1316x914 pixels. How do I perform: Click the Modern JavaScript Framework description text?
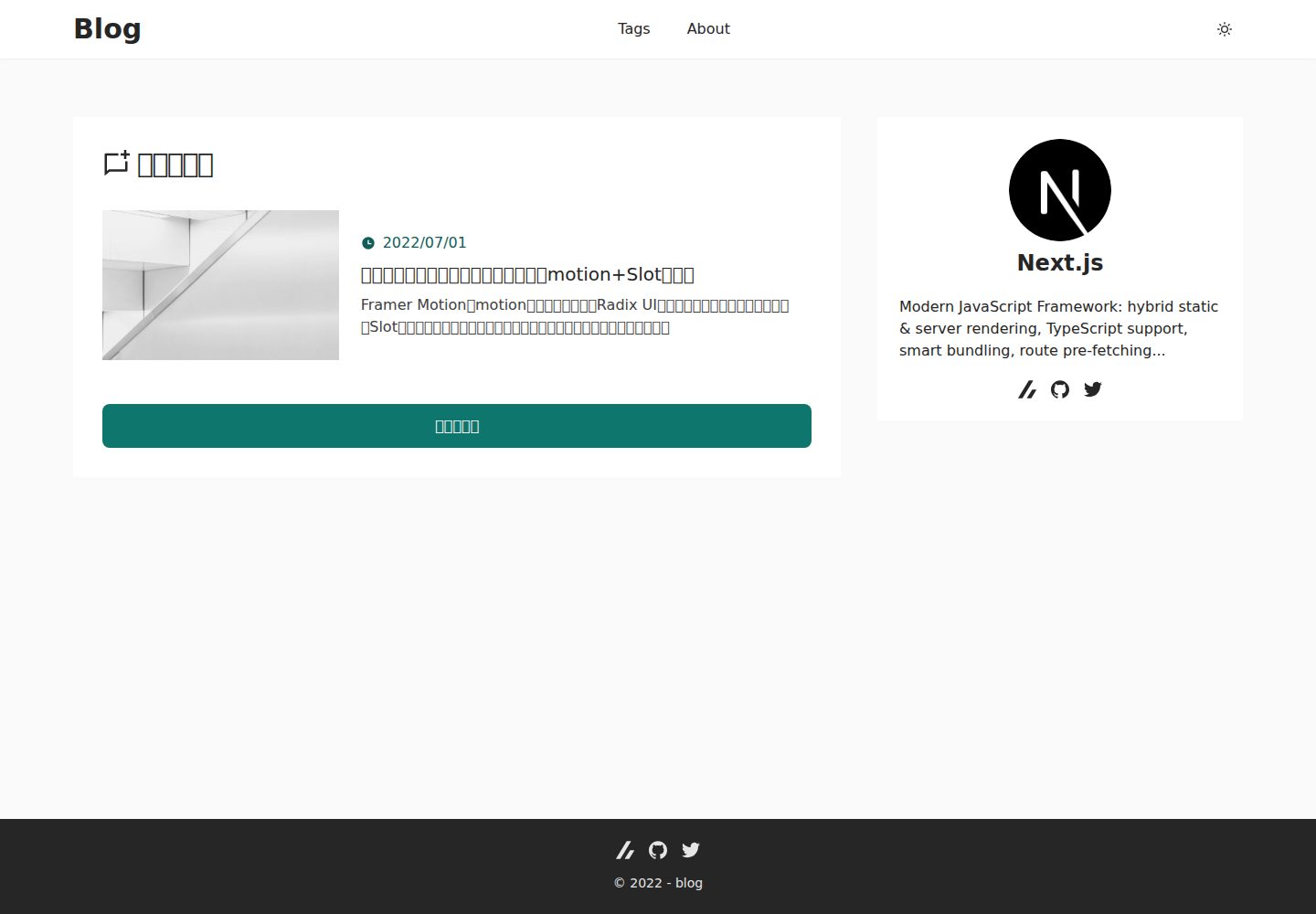pos(1058,328)
